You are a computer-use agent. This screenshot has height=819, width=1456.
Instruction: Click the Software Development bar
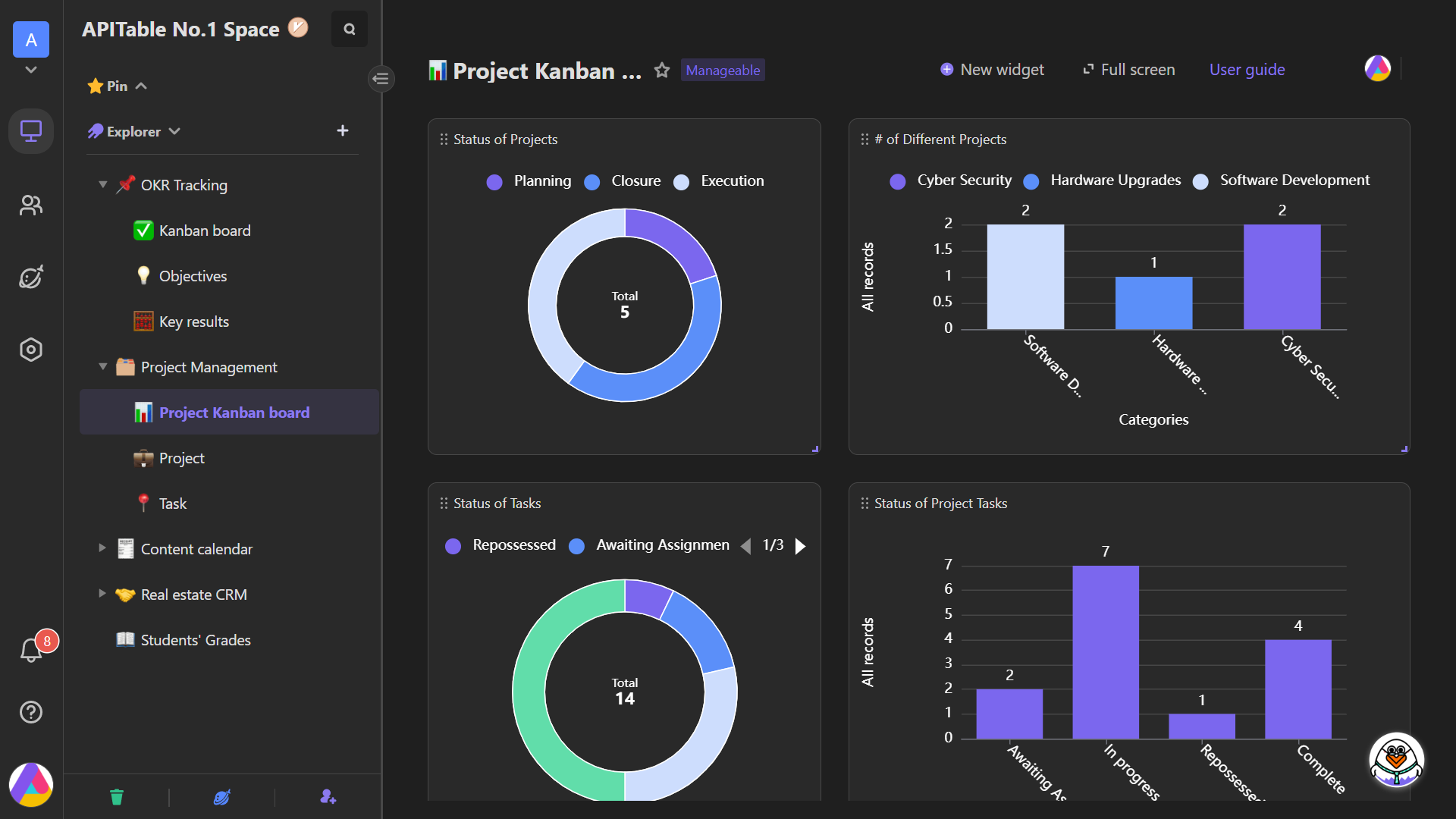1025,277
